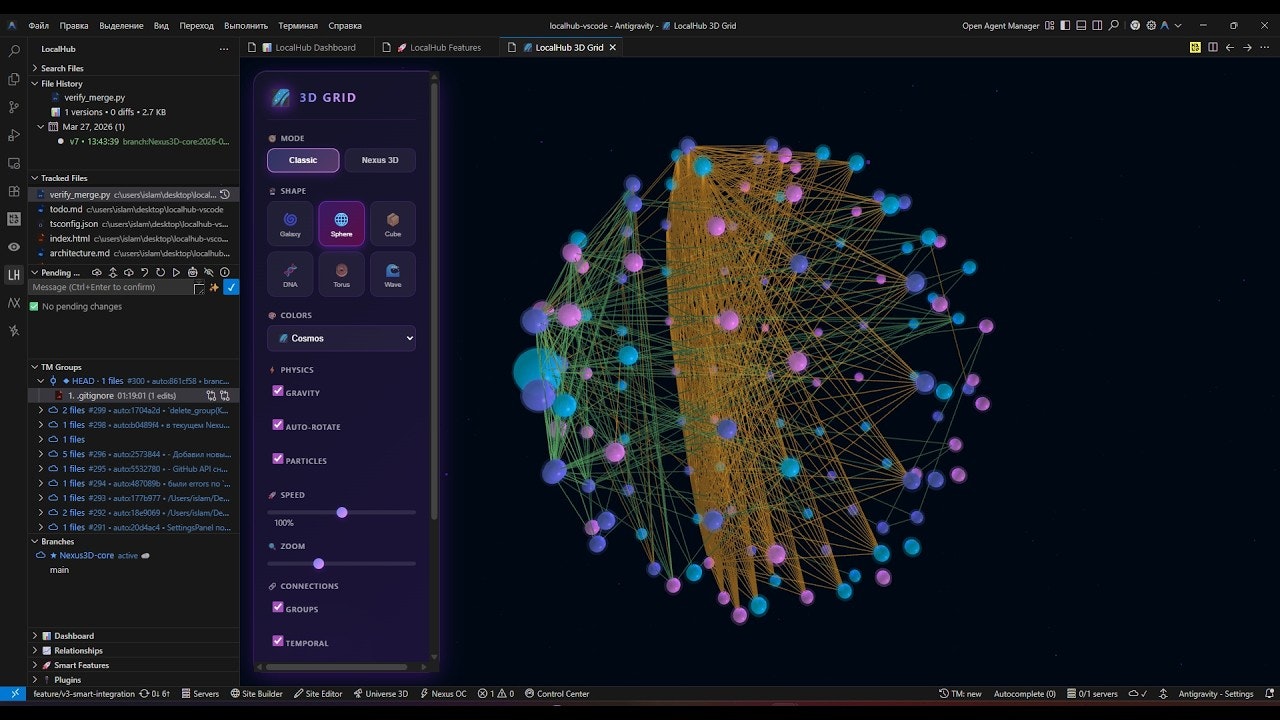This screenshot has height=720, width=1280.
Task: Confirm commit with the blue checkmark
Action: click(x=231, y=287)
